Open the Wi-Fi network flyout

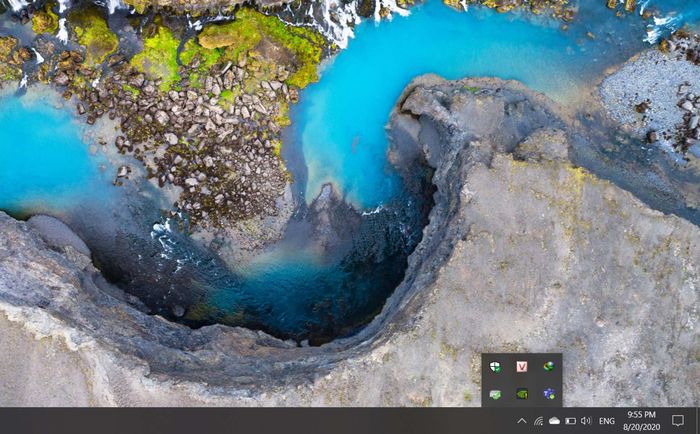pyautogui.click(x=538, y=421)
